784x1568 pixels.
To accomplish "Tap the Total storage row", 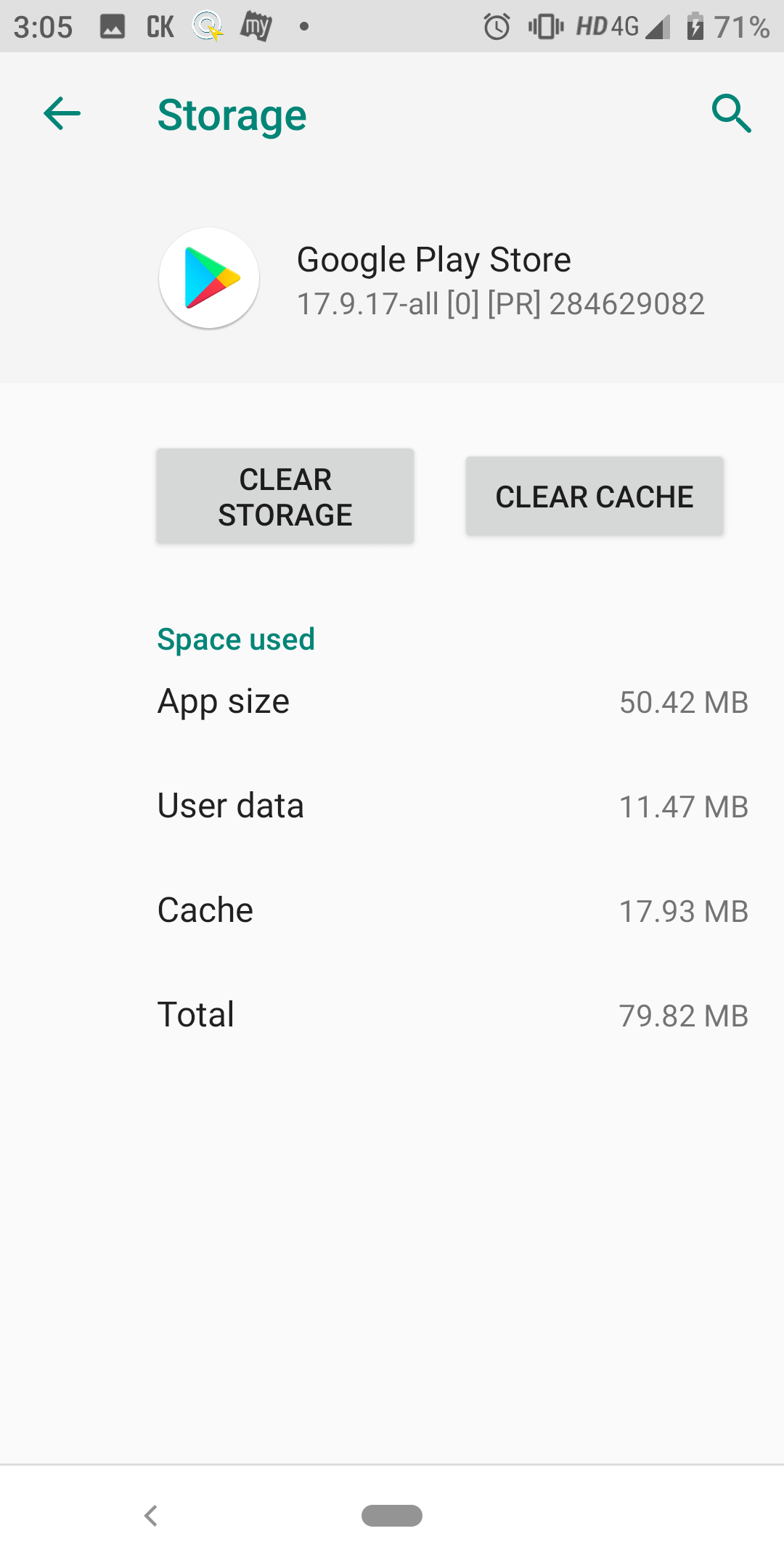I will 392,1015.
